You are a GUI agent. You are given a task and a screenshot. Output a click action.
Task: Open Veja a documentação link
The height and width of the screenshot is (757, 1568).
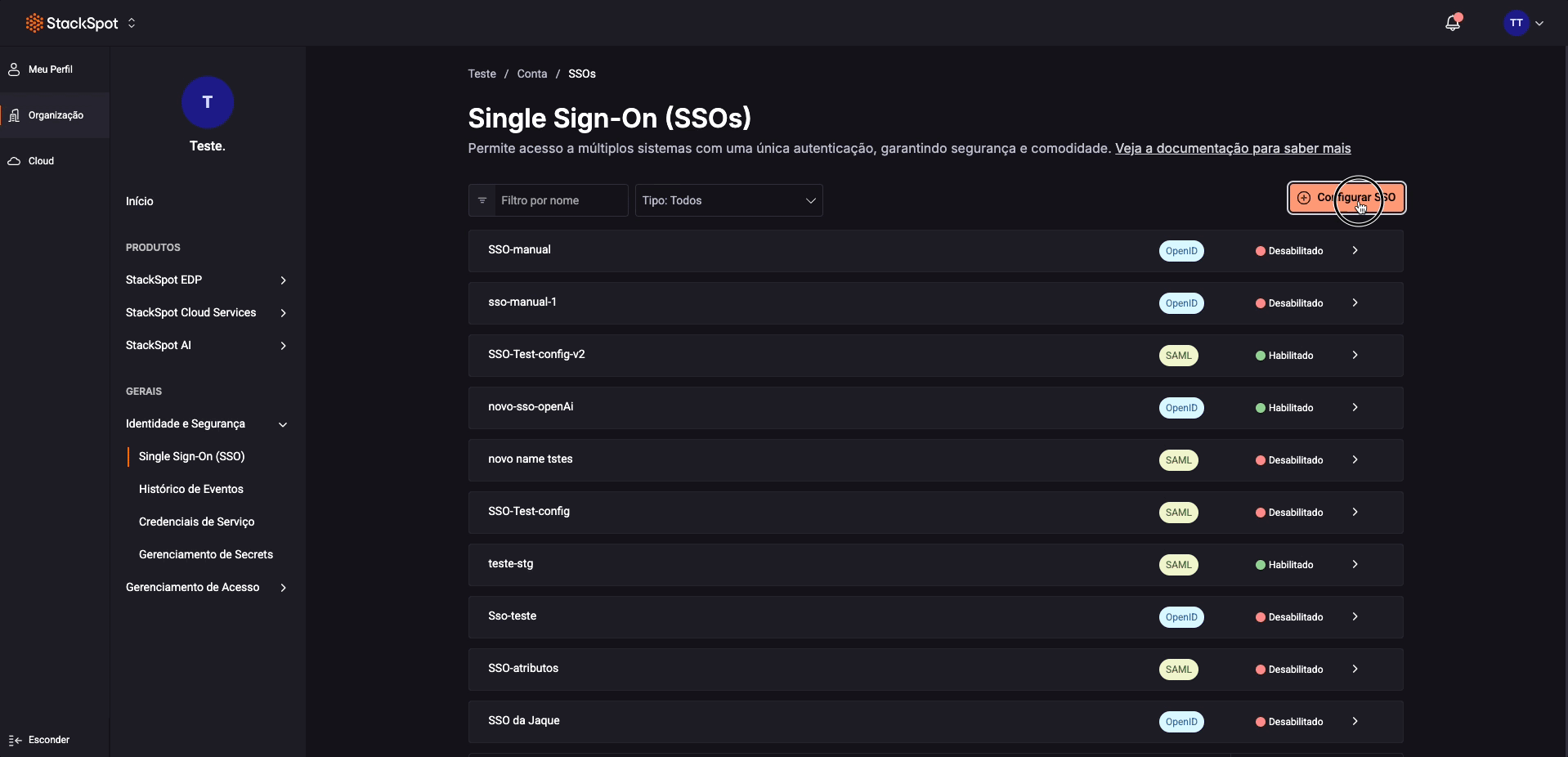pyautogui.click(x=1233, y=148)
